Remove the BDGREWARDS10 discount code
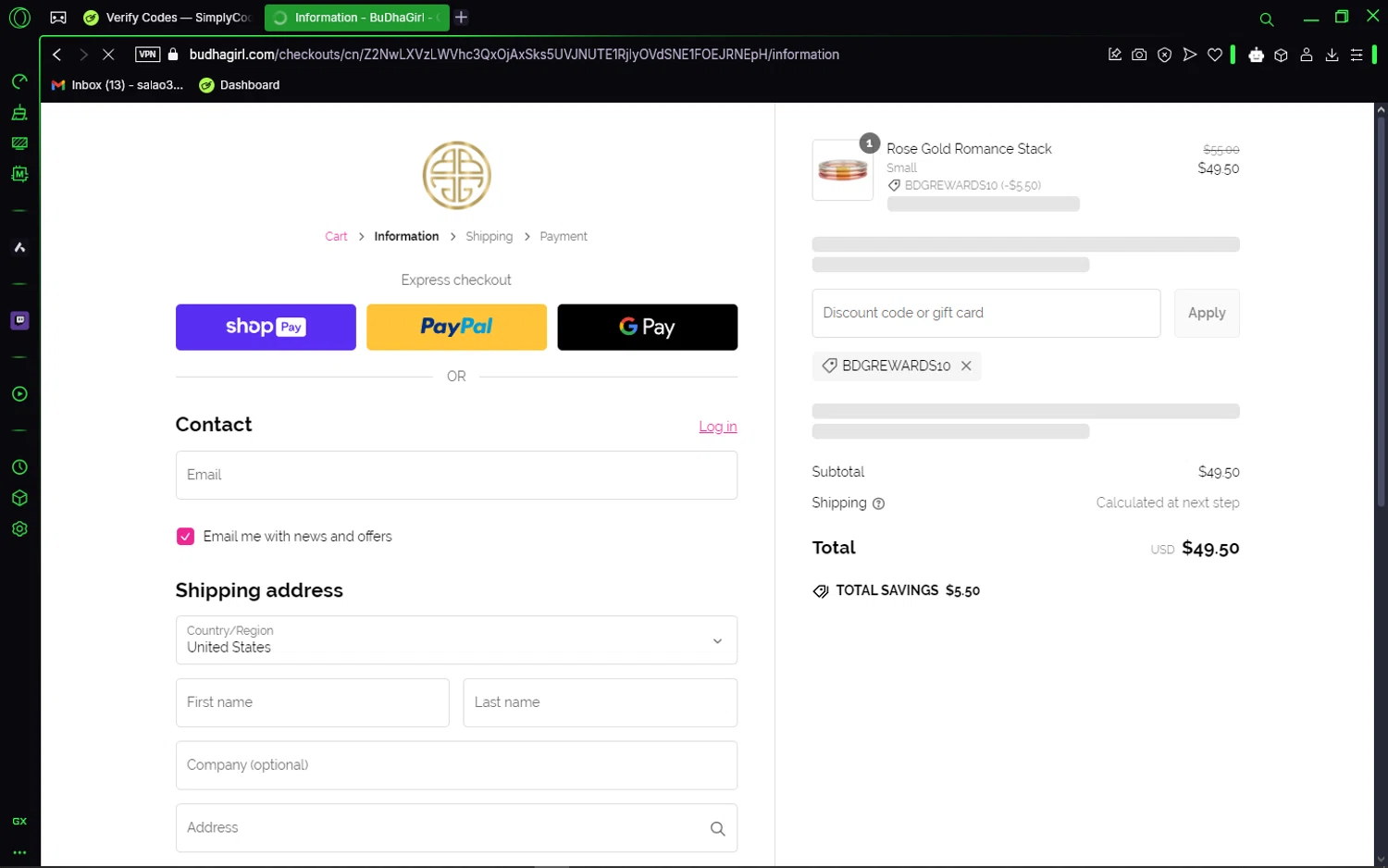 point(966,366)
